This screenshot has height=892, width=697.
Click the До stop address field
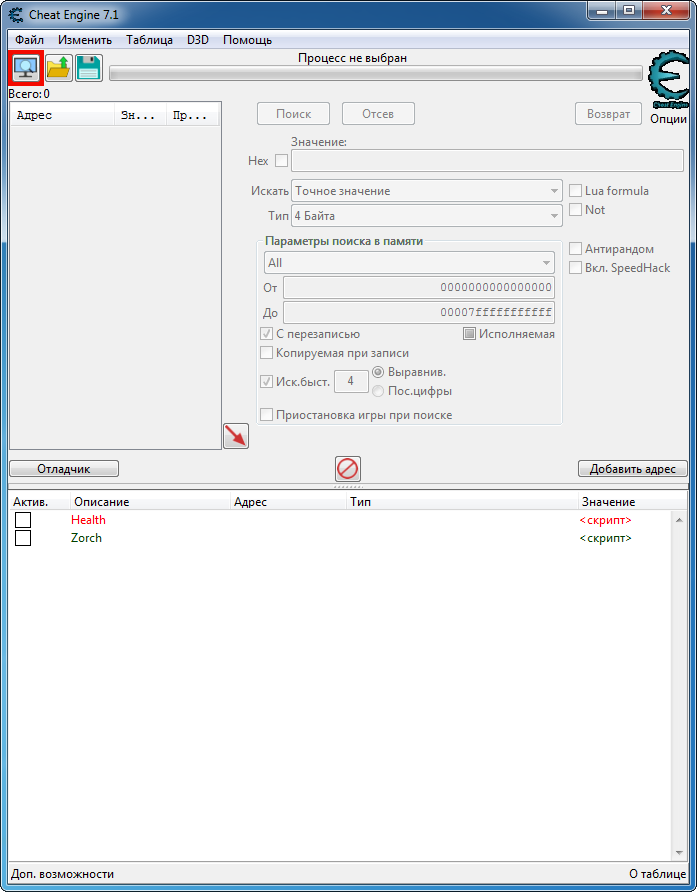point(419,312)
